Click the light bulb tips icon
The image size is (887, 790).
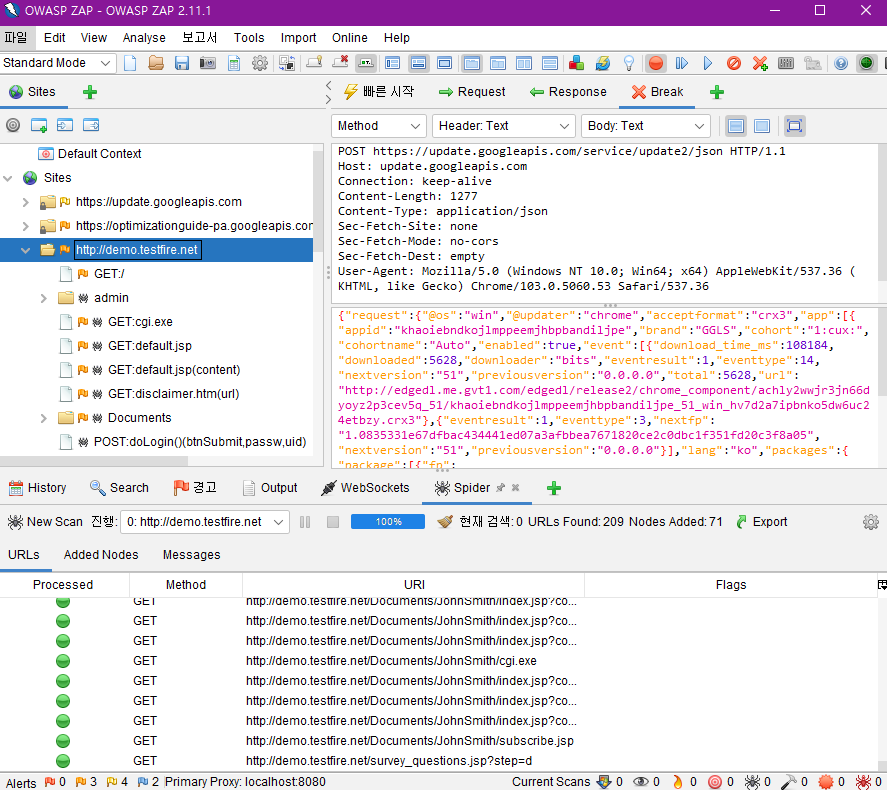coord(628,63)
